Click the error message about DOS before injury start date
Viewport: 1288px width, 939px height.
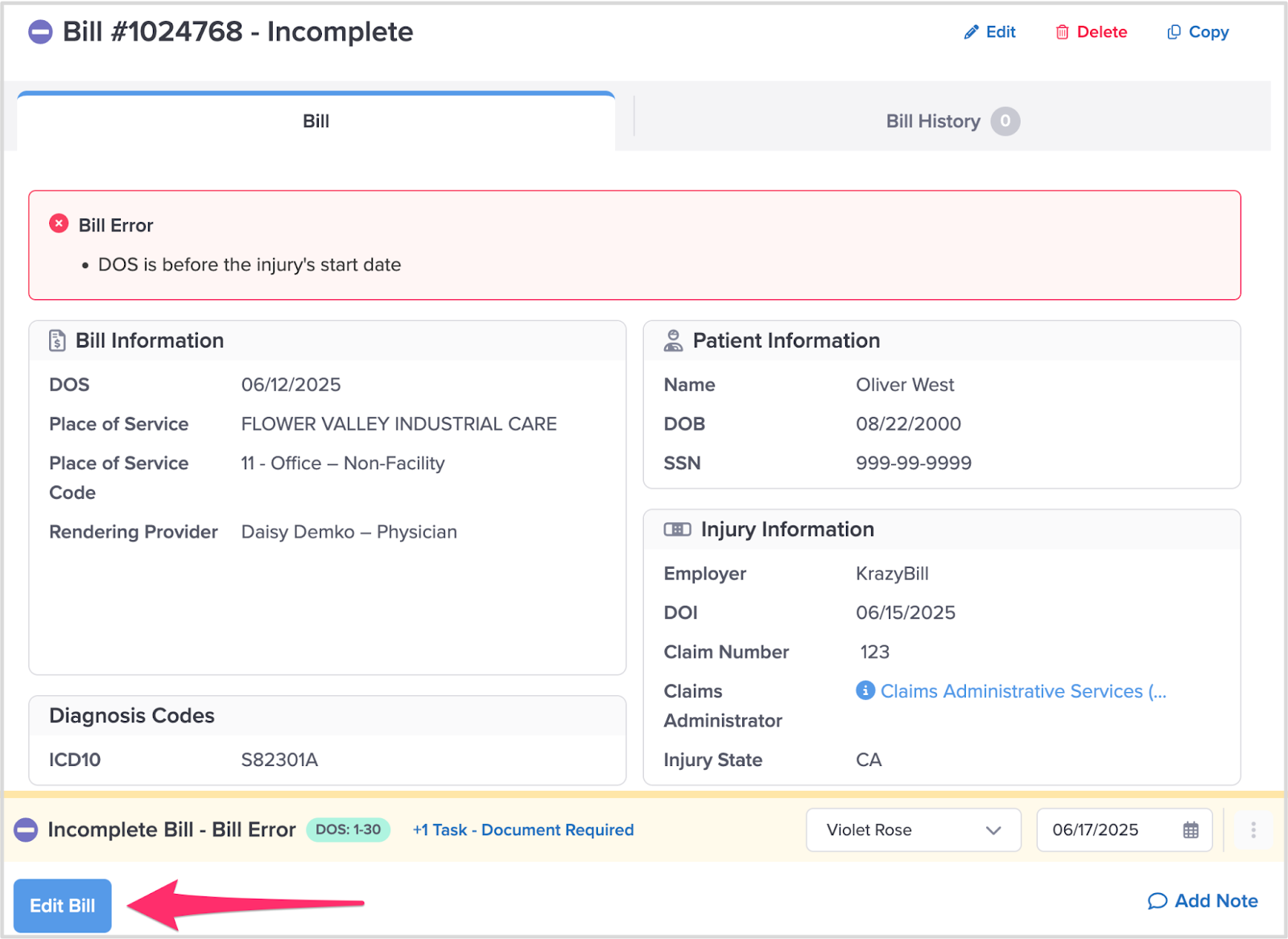coord(250,265)
